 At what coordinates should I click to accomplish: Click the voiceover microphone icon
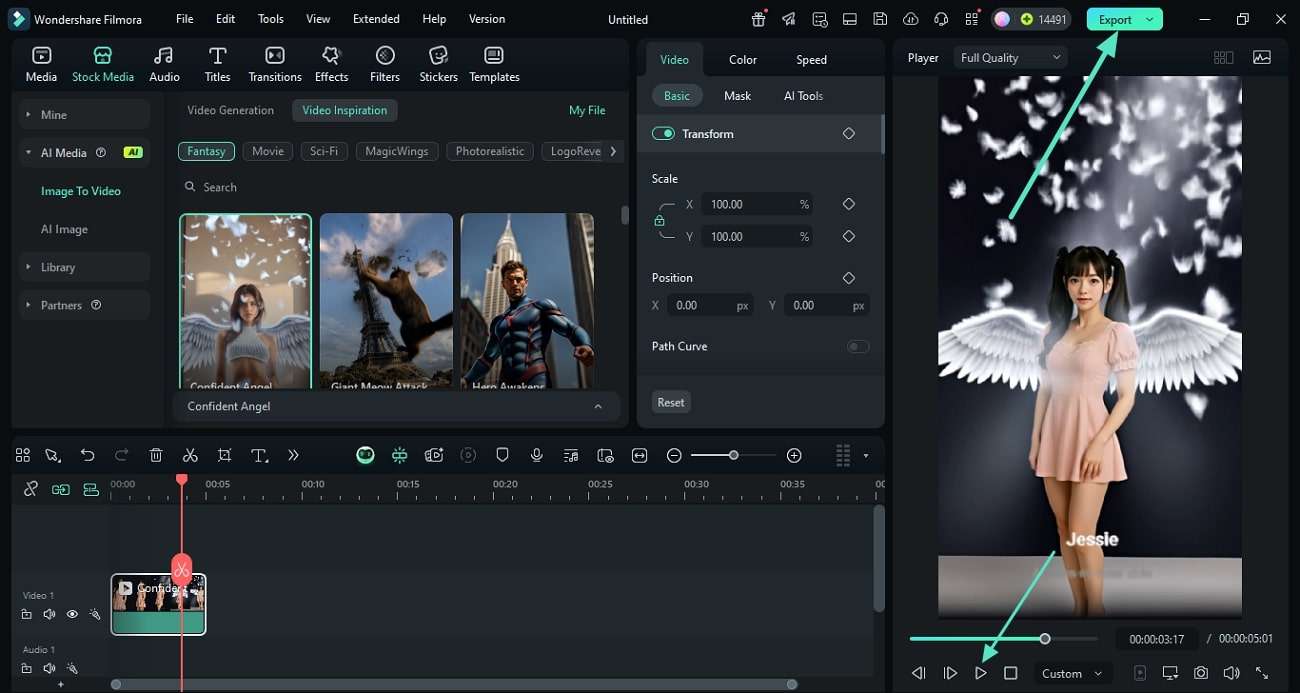click(x=537, y=455)
